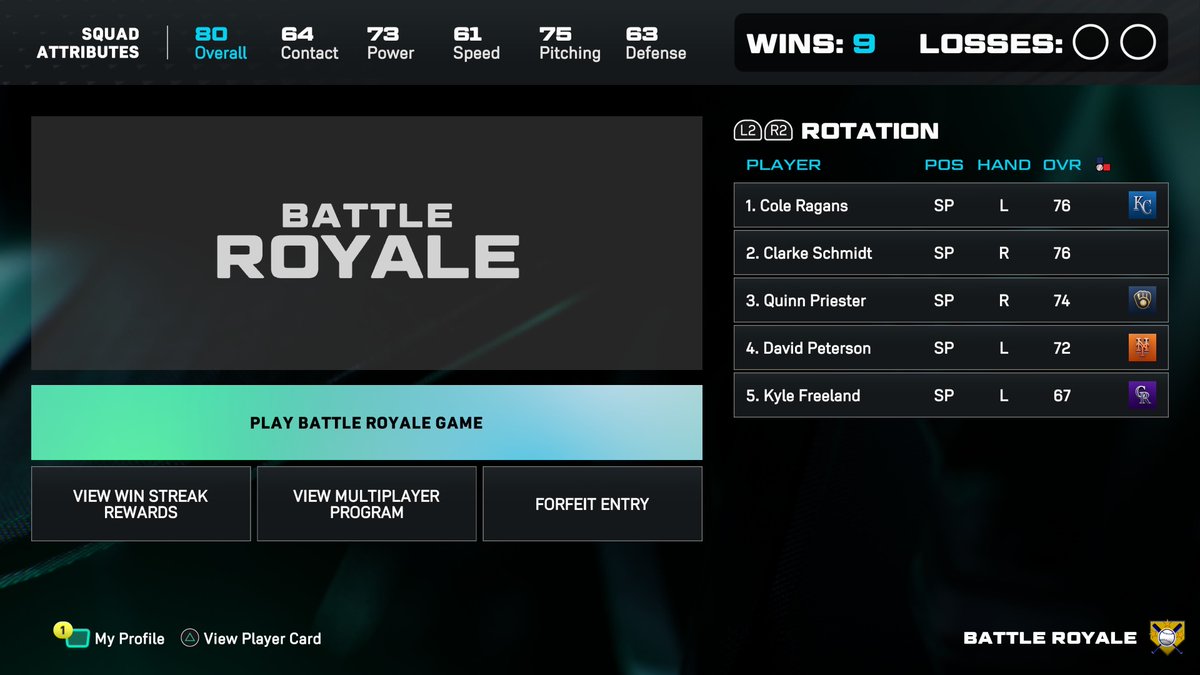Select the 73 Power attribute
The width and height of the screenshot is (1200, 675).
pos(390,43)
